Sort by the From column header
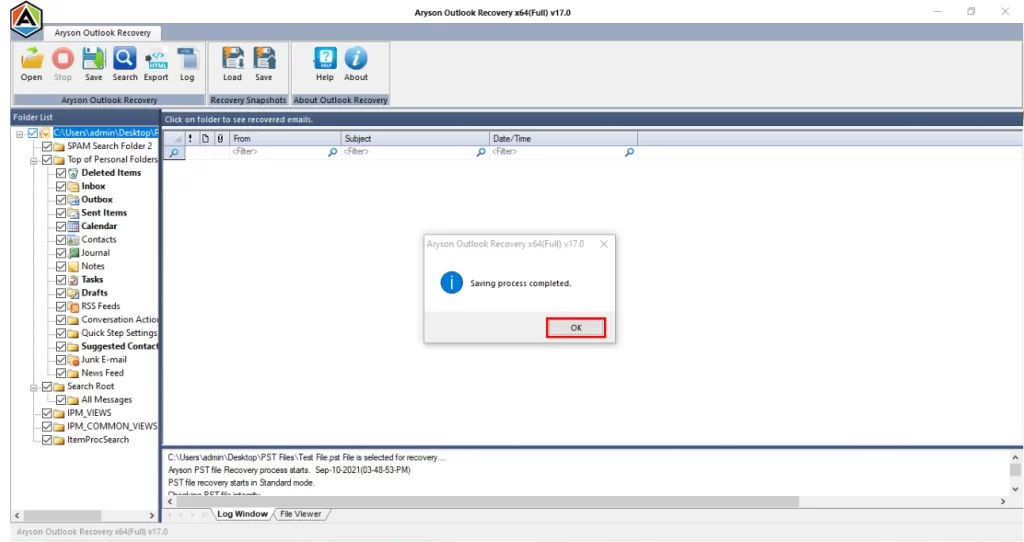The image size is (1024, 542). 285,138
